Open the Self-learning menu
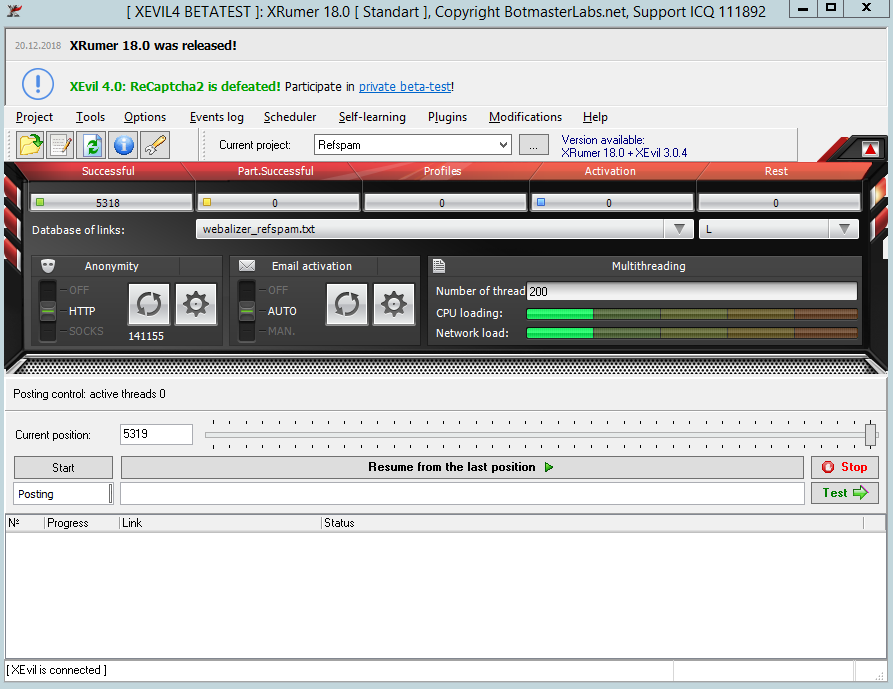The width and height of the screenshot is (893, 689). click(x=372, y=117)
